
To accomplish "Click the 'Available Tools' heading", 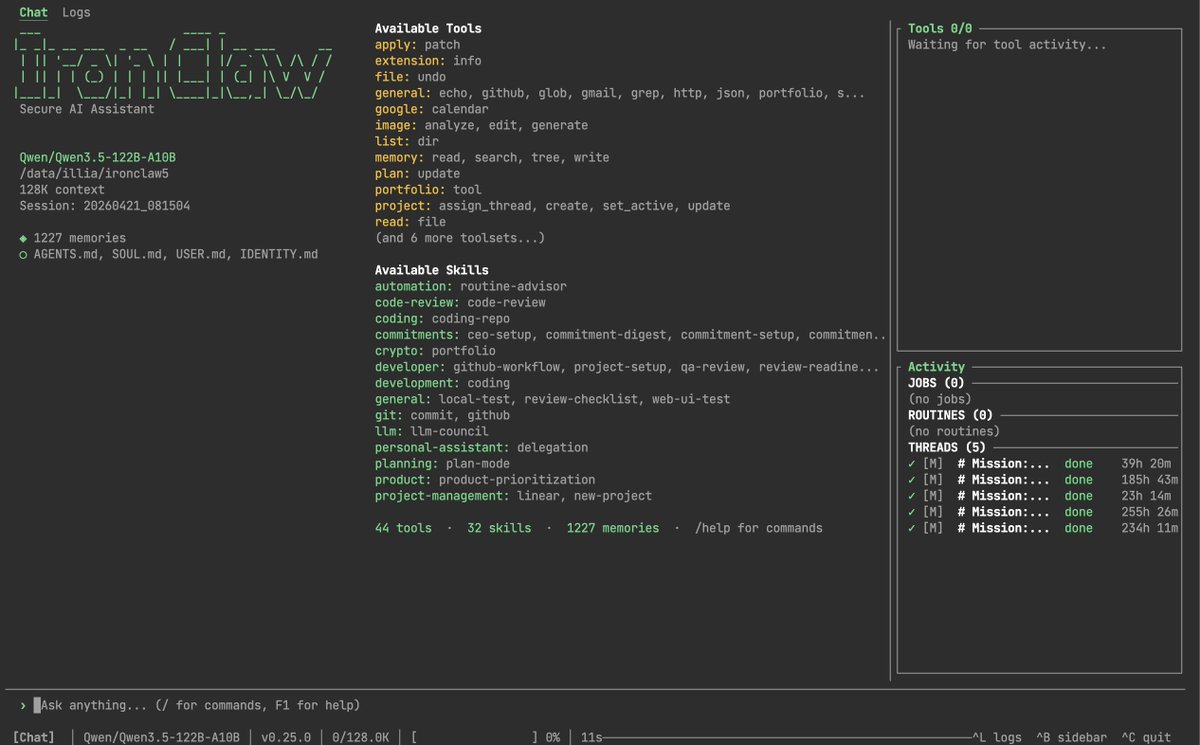I will click(x=428, y=29).
